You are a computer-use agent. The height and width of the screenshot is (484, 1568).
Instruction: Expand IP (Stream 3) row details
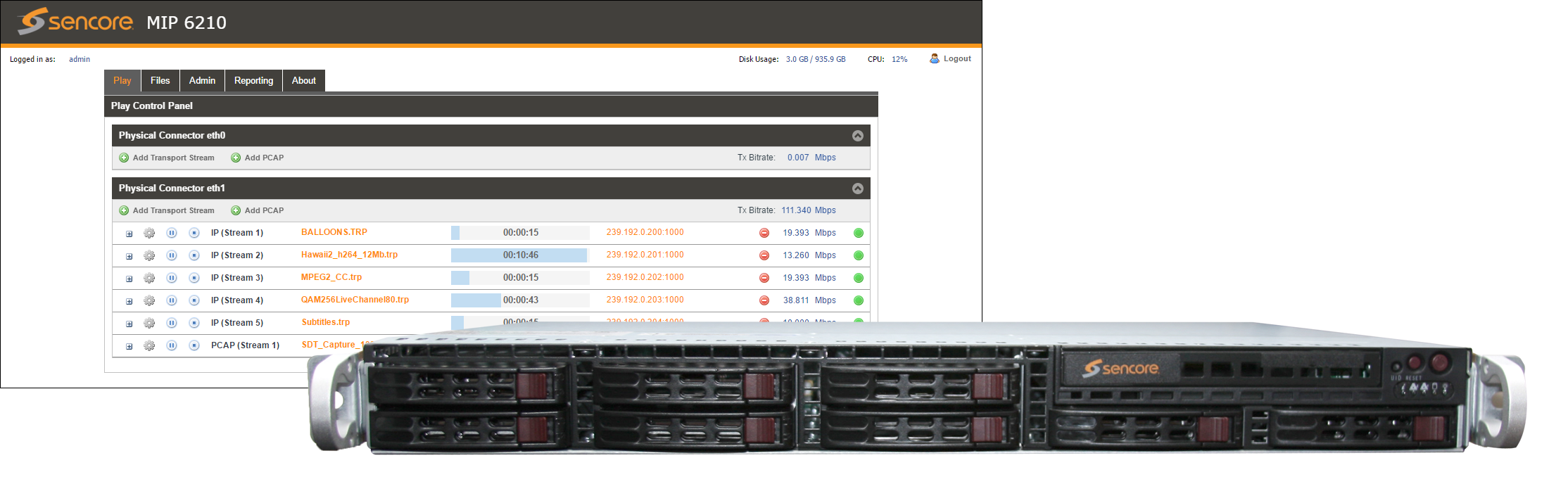[129, 279]
